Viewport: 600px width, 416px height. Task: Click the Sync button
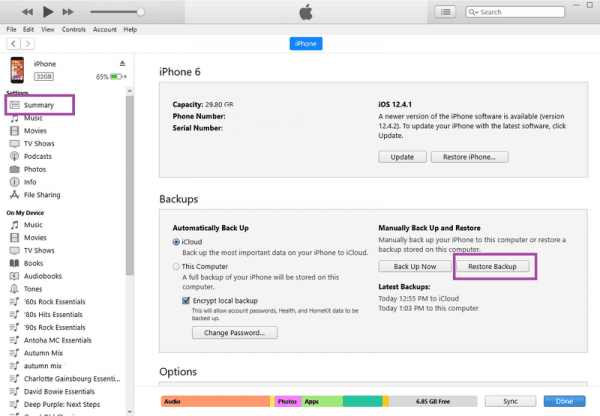click(510, 401)
